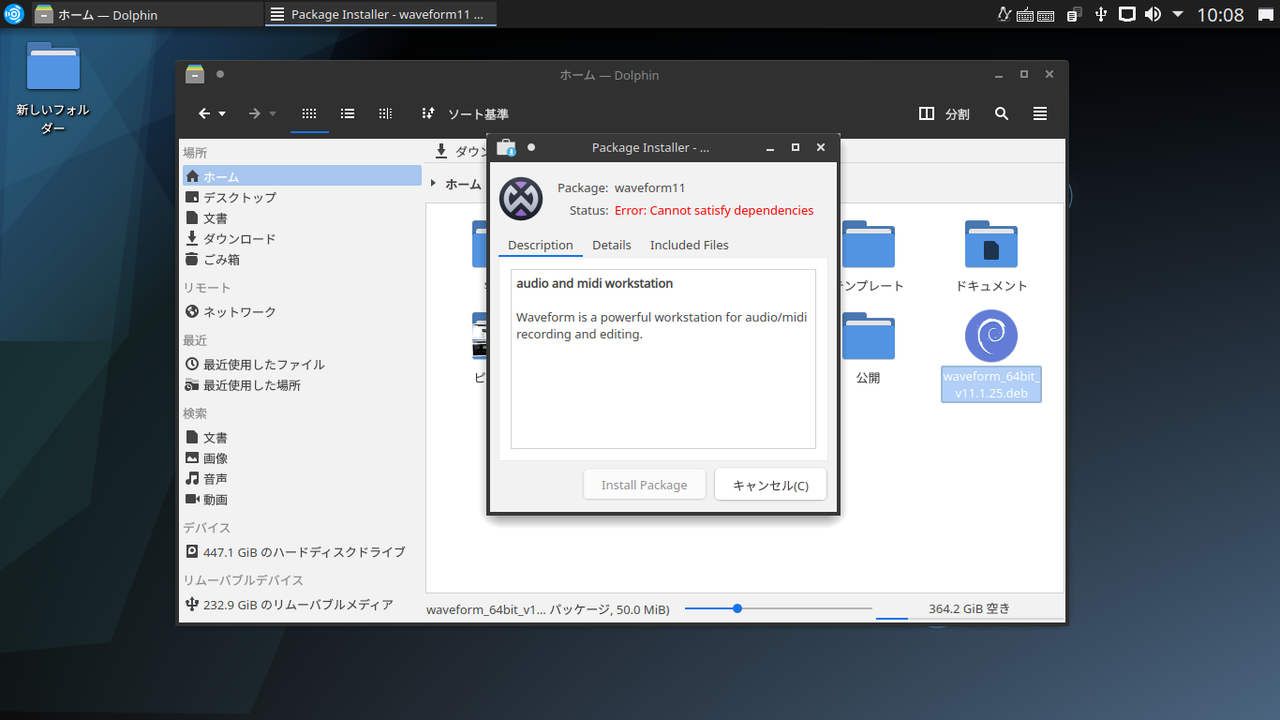
Task: Switch Dolphin to icons view mode
Action: 309,113
